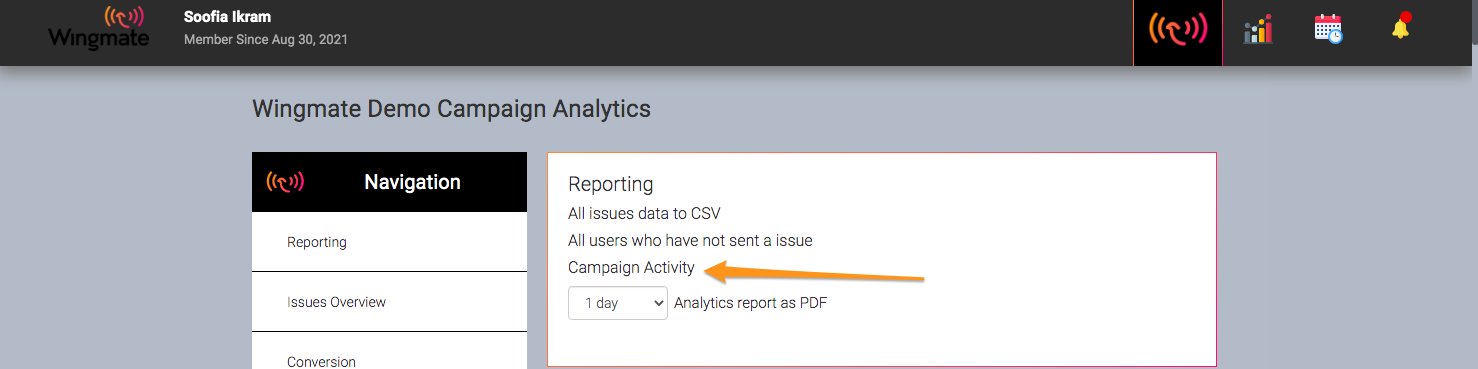Download All issues data to CSV

[644, 213]
